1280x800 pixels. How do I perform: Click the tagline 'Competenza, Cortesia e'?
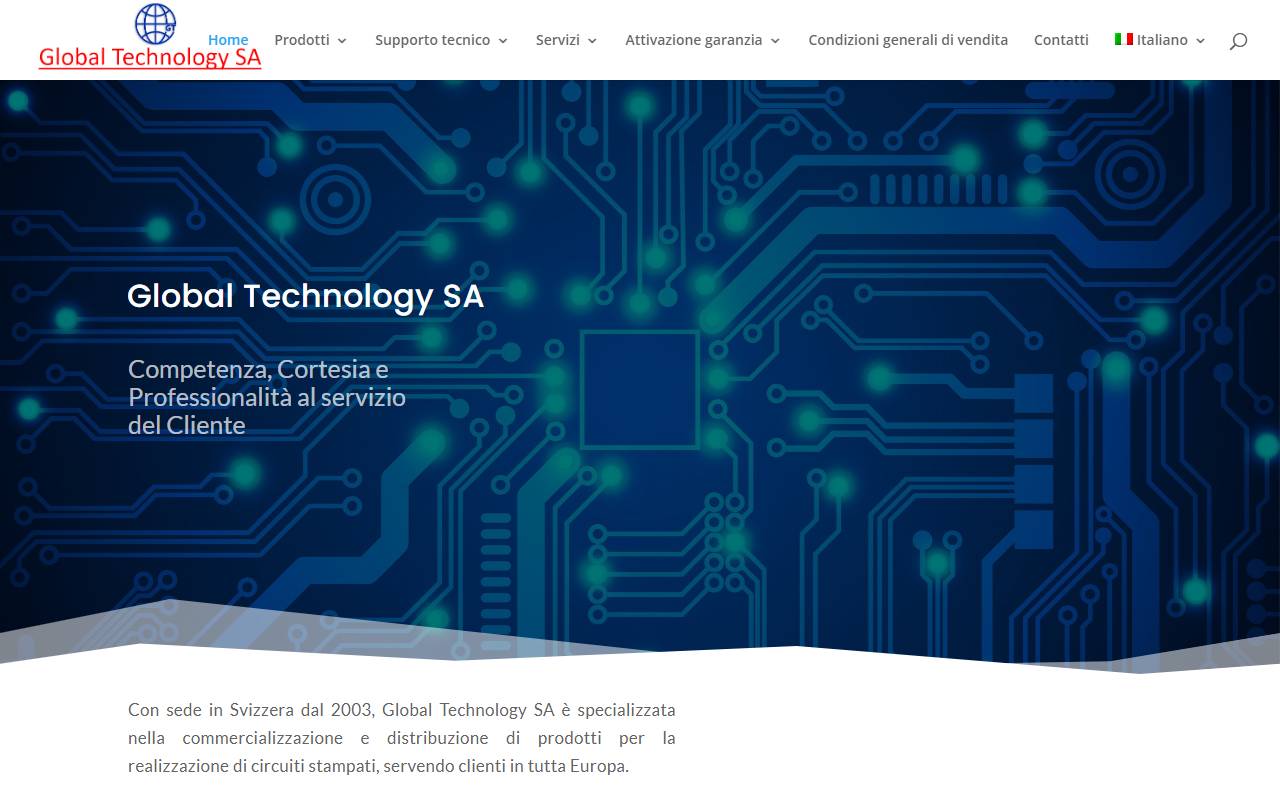coord(258,369)
